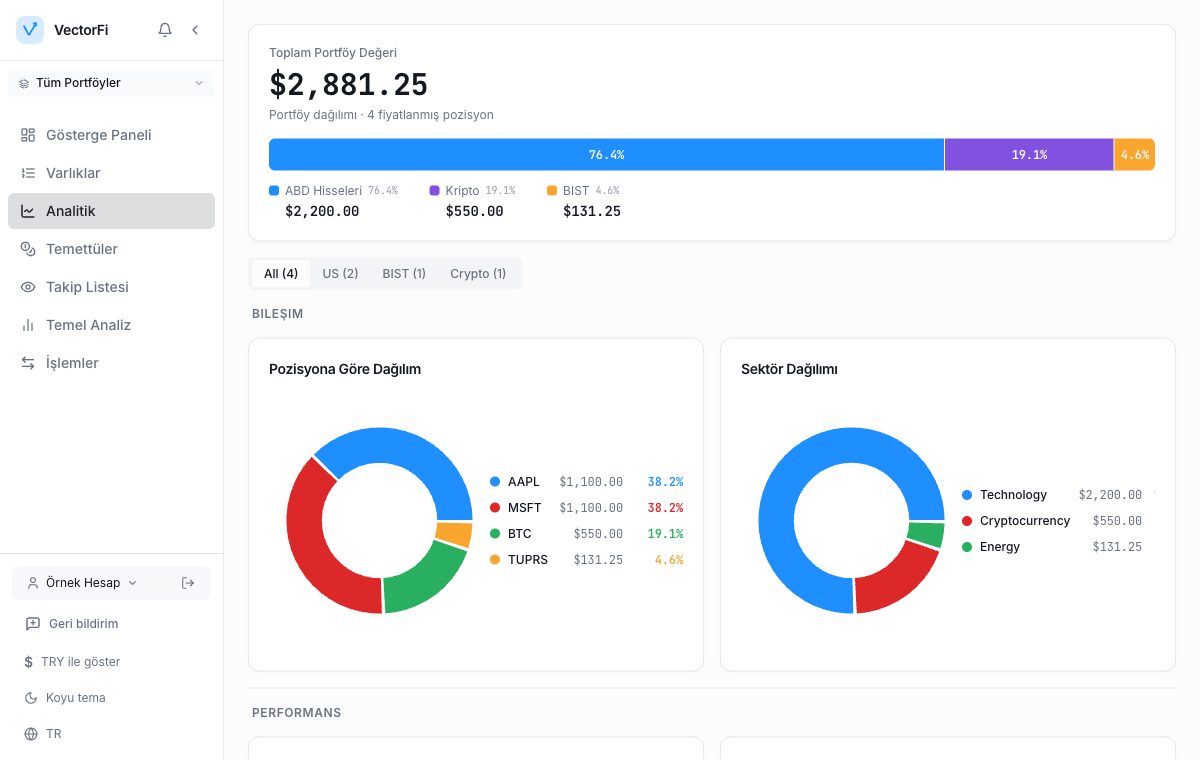This screenshot has width=1200, height=760.
Task: Click the Temettüler coins icon
Action: point(28,249)
